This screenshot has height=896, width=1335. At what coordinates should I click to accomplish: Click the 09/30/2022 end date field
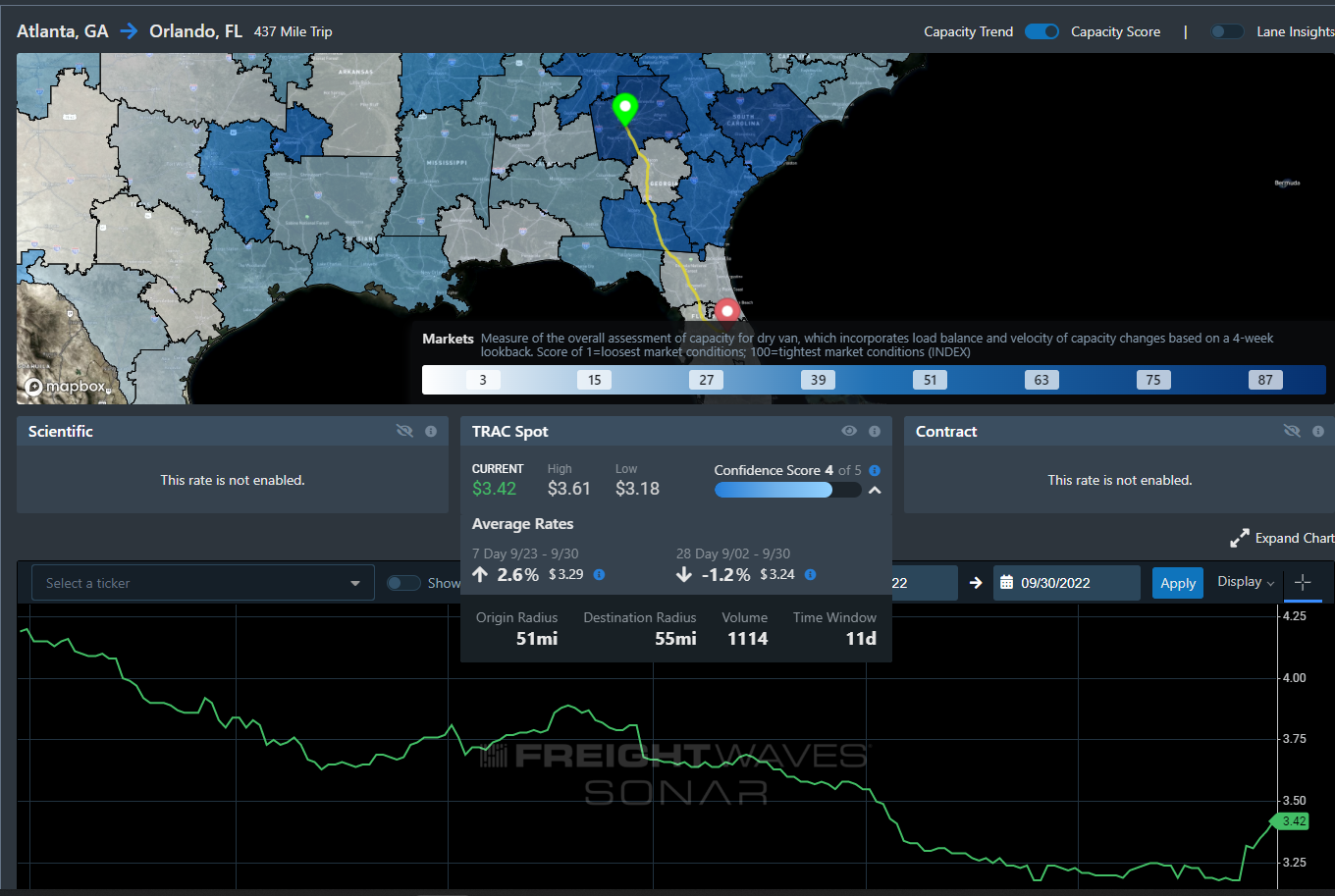(1067, 583)
